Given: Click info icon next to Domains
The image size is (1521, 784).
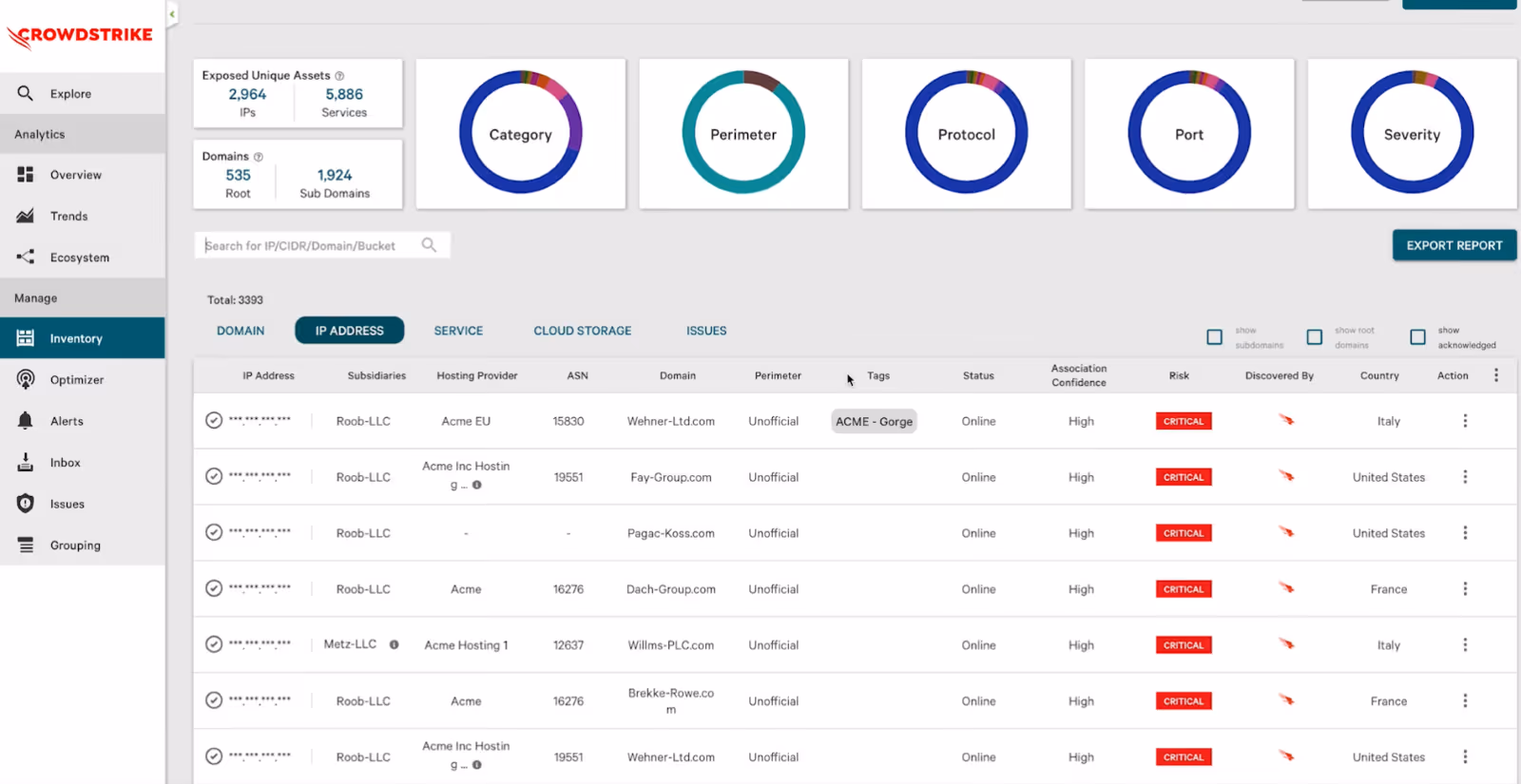Looking at the screenshot, I should 258,157.
